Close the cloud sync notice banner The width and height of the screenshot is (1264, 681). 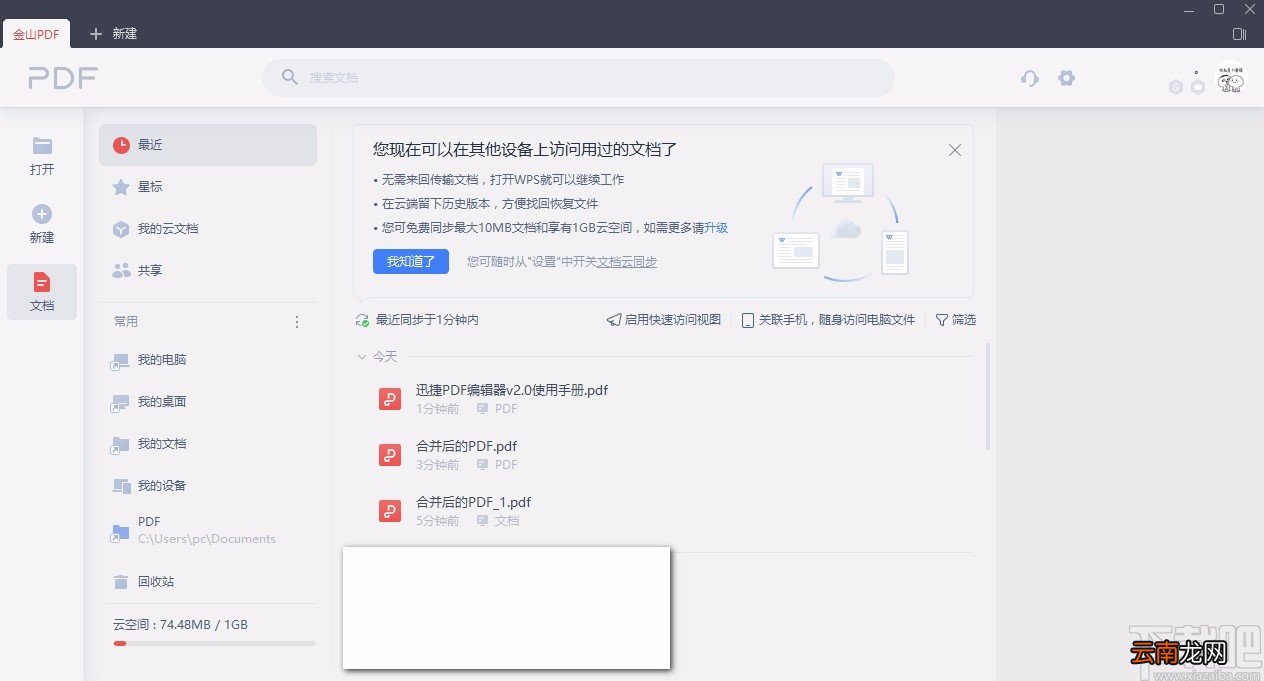tap(955, 150)
